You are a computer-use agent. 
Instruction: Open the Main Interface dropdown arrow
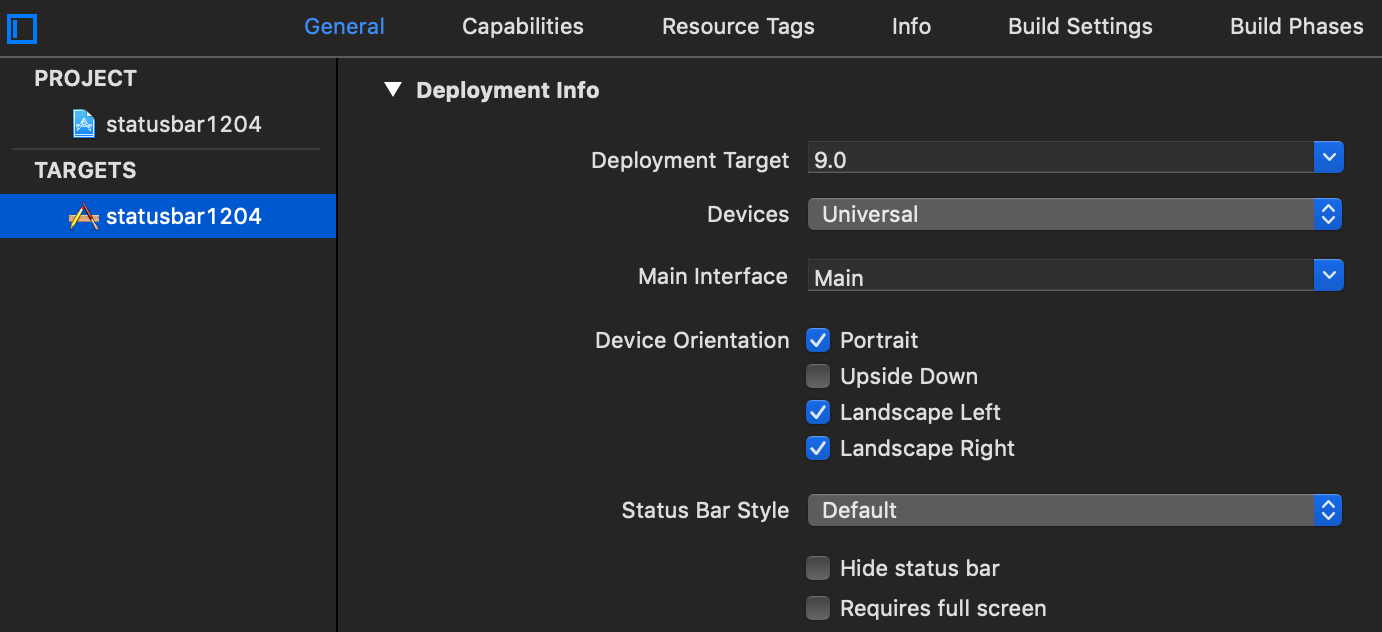pos(1328,275)
